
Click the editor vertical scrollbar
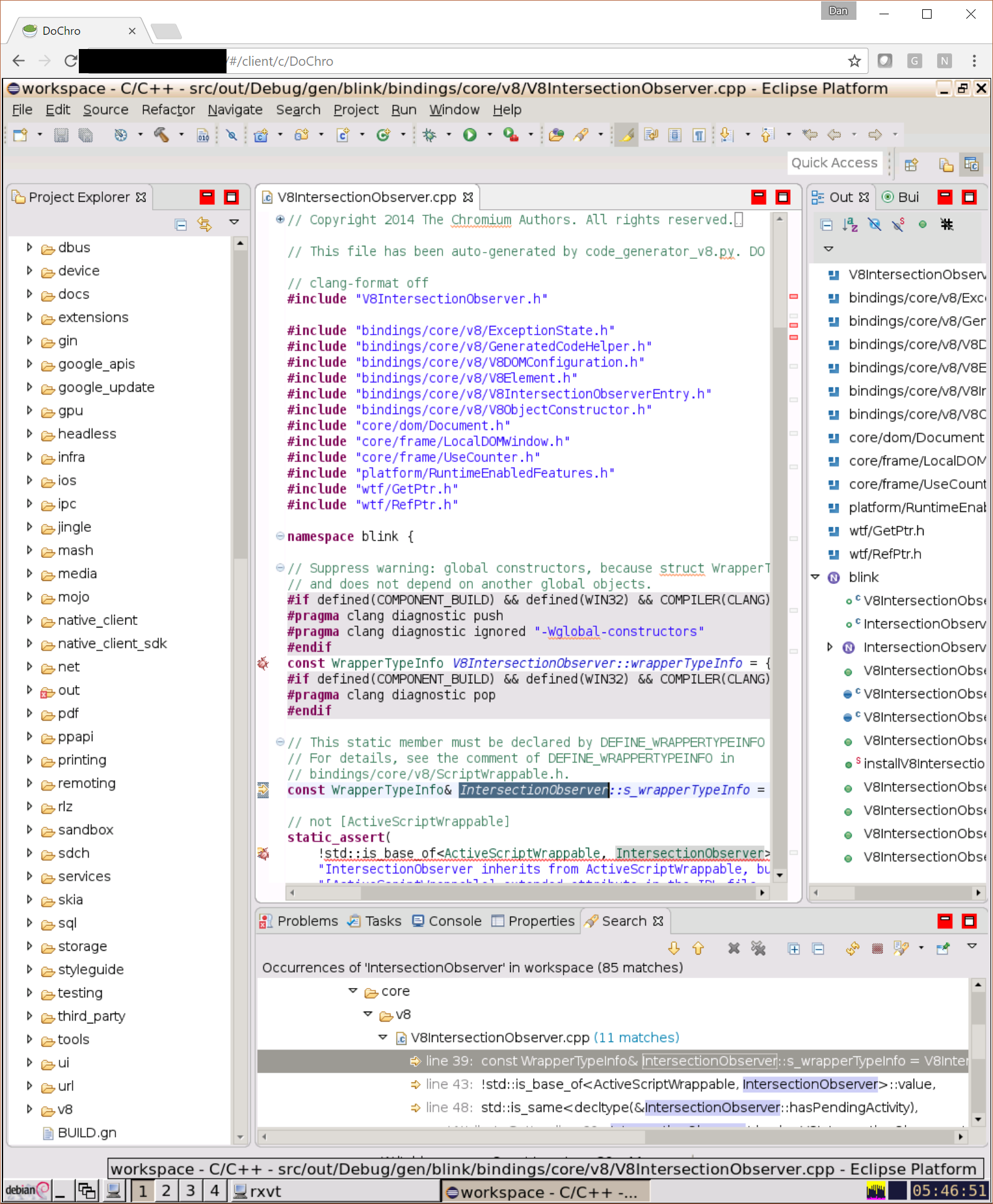(780, 546)
